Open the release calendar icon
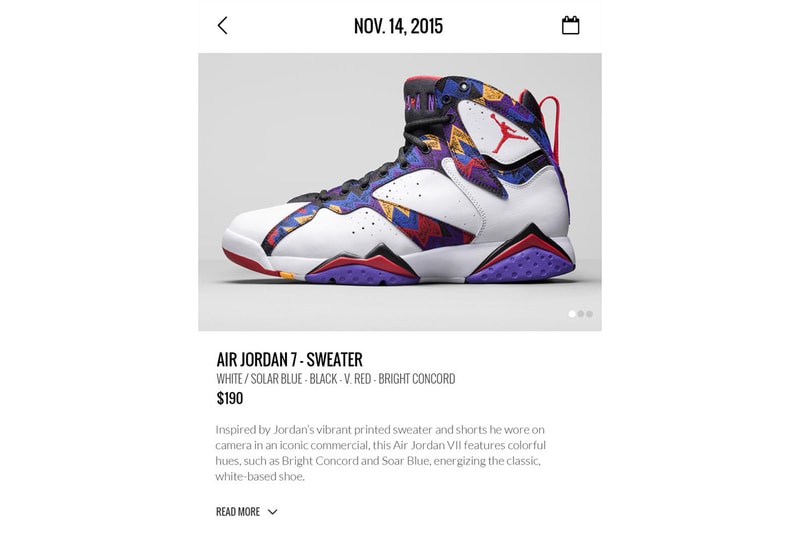The width and height of the screenshot is (800, 533). point(570,26)
